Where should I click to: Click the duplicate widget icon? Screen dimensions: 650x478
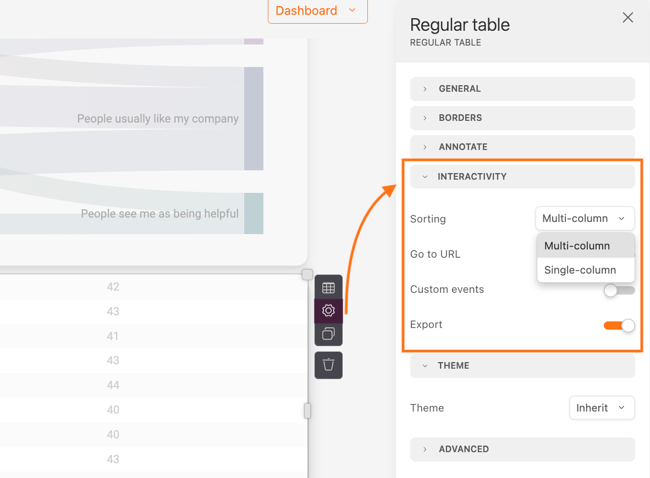pyautogui.click(x=328, y=334)
